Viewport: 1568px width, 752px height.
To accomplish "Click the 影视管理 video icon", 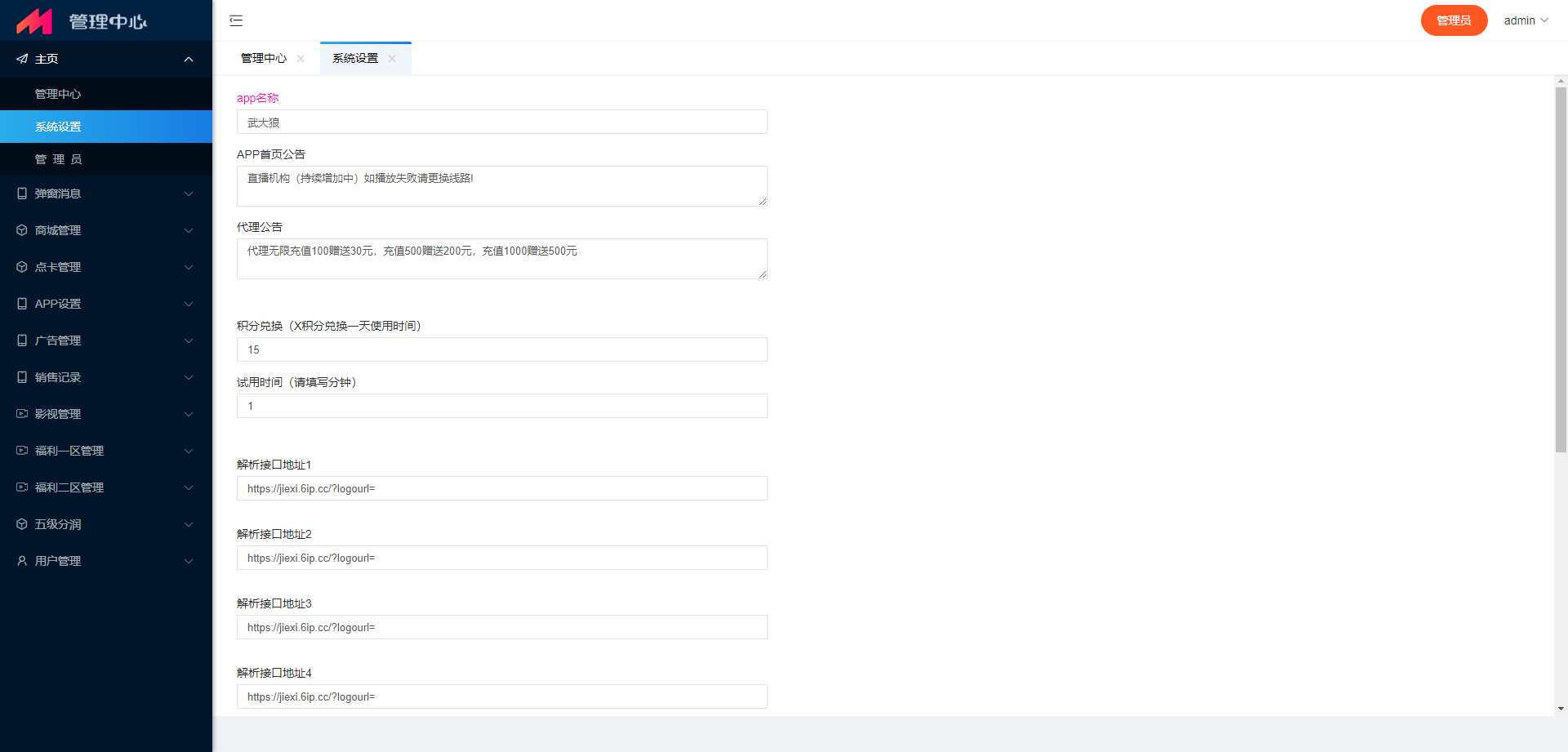I will 22,414.
